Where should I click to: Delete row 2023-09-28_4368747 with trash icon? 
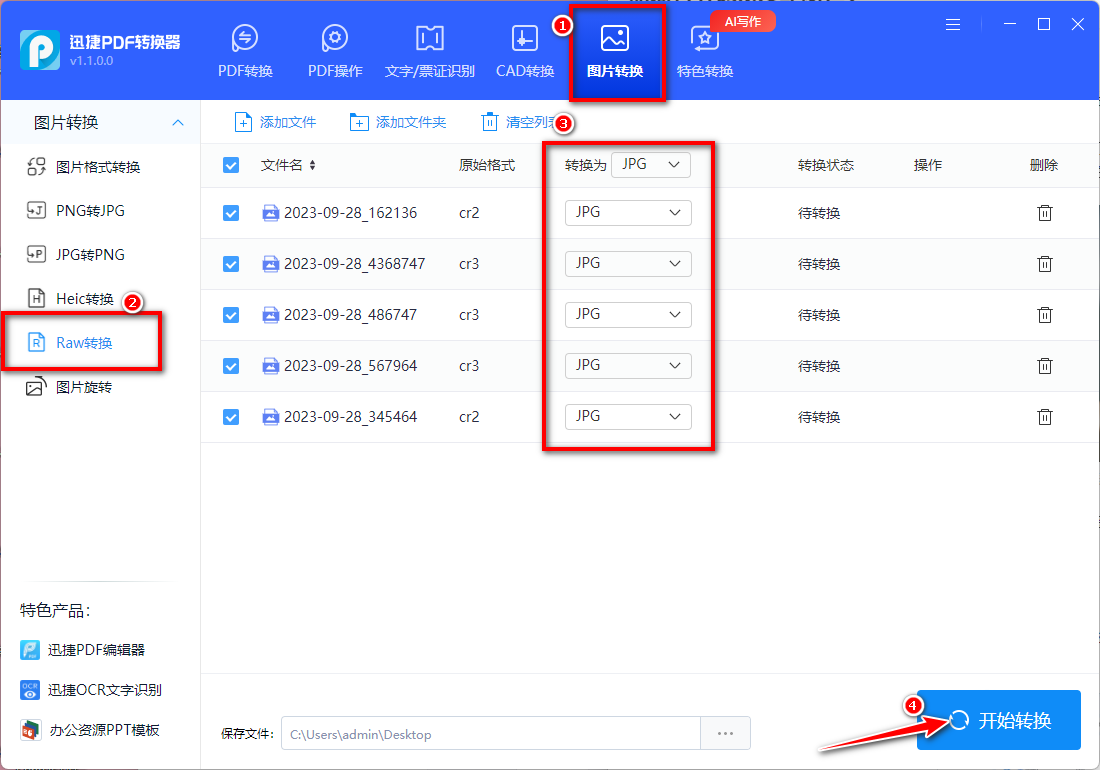tap(1045, 264)
